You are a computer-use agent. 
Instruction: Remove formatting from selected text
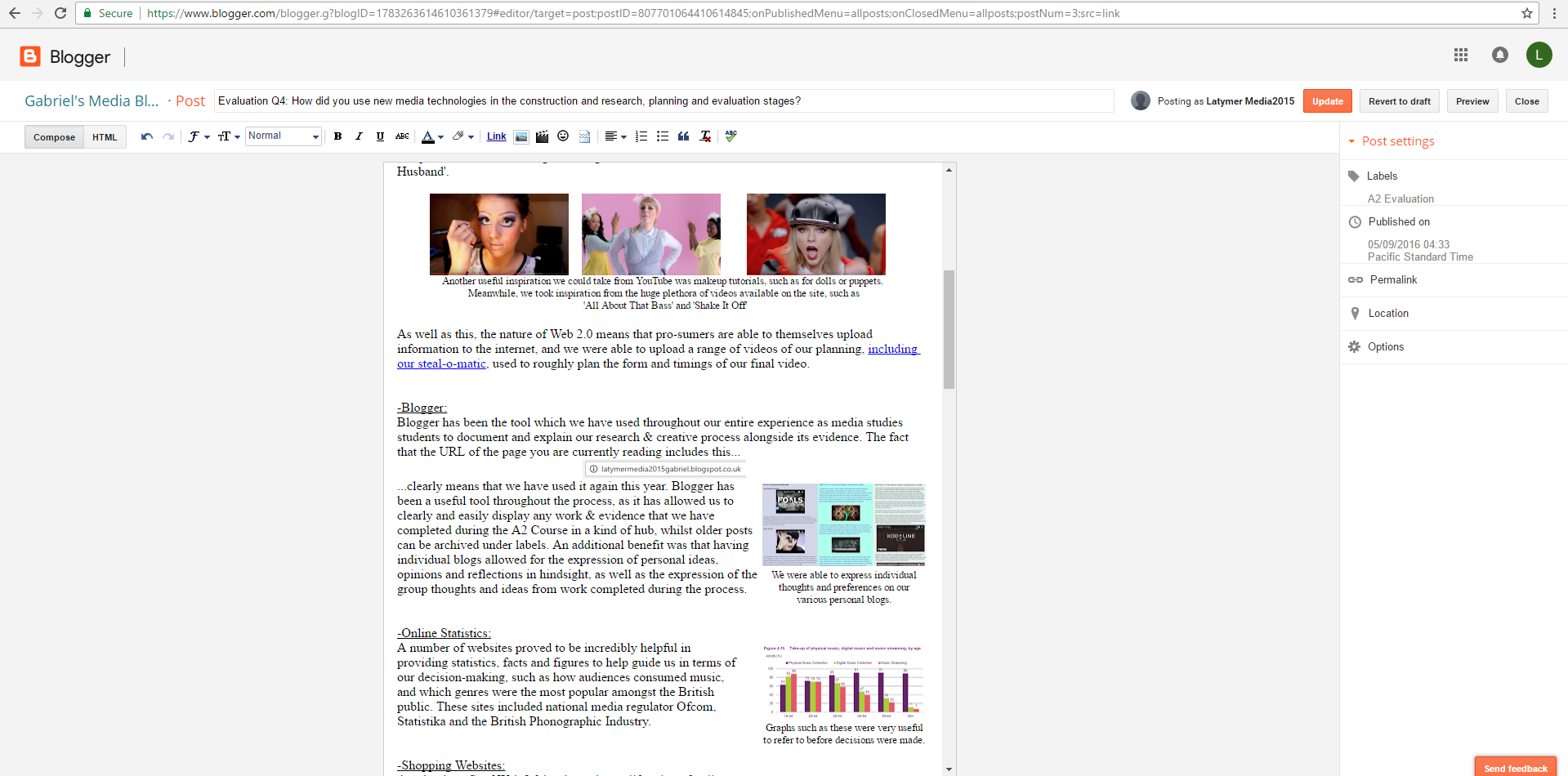tap(705, 136)
